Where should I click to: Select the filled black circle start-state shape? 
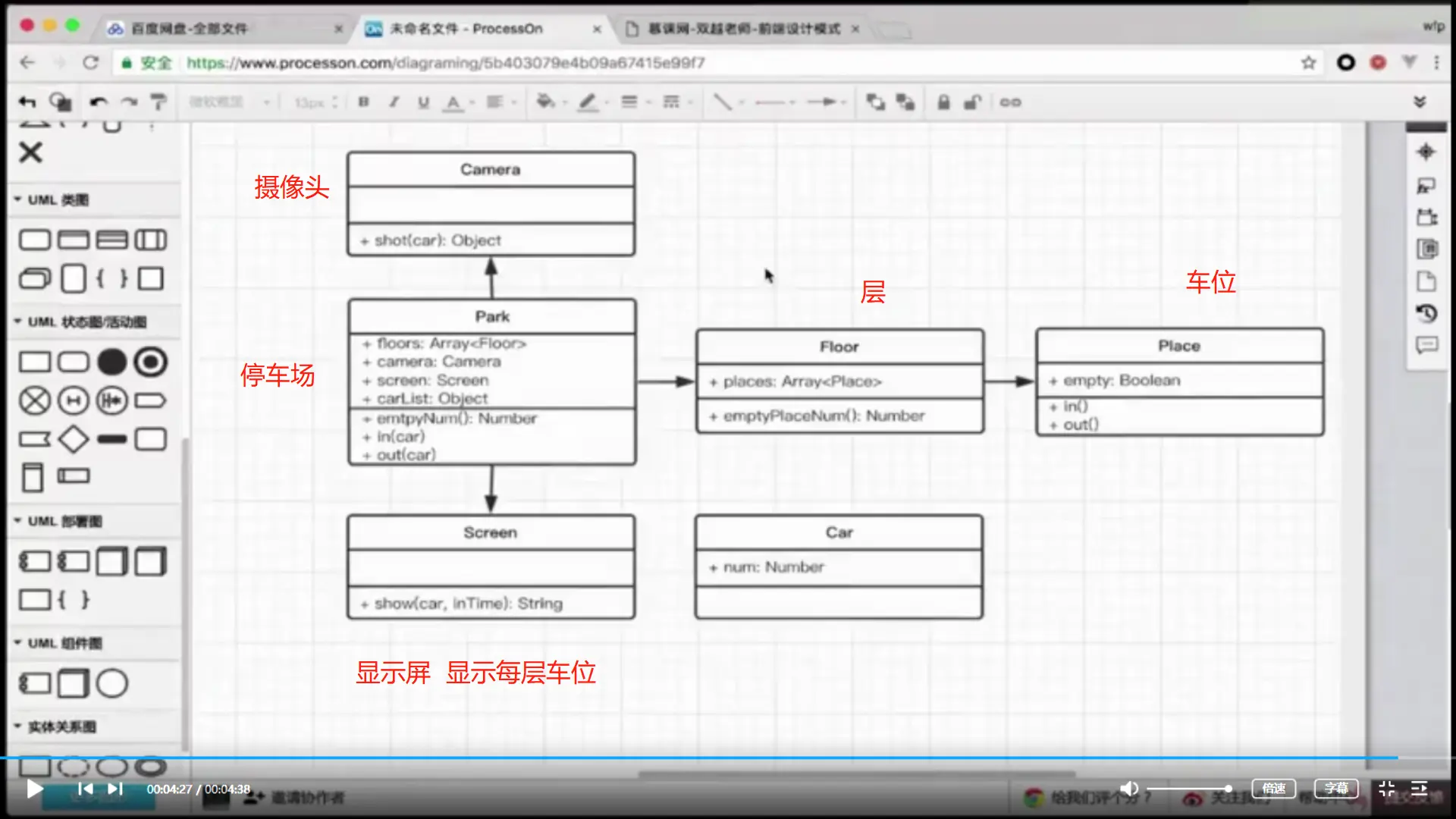pos(111,362)
